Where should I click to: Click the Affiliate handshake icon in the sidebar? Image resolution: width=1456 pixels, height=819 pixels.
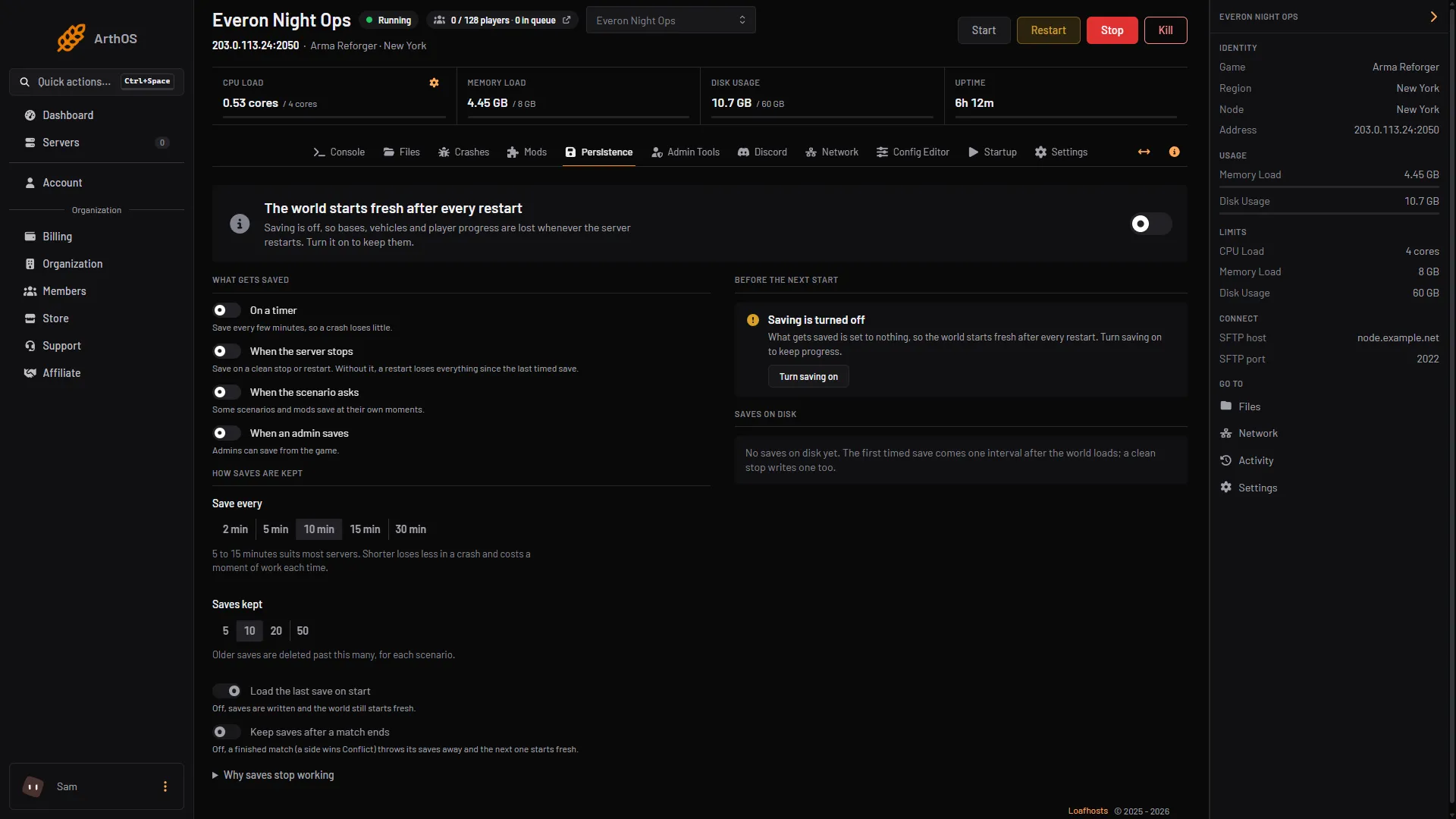pyautogui.click(x=30, y=373)
